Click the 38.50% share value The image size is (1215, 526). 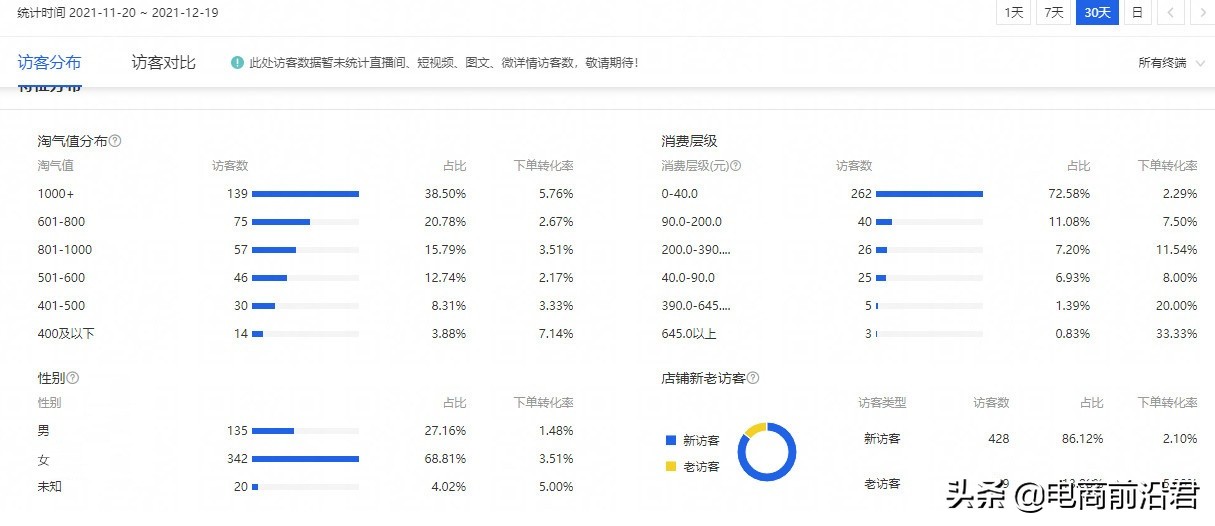(445, 194)
